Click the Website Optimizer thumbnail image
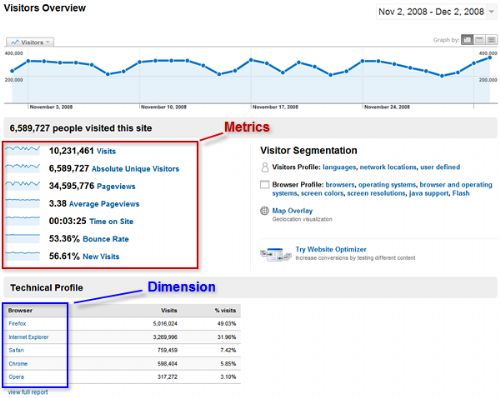 point(276,254)
